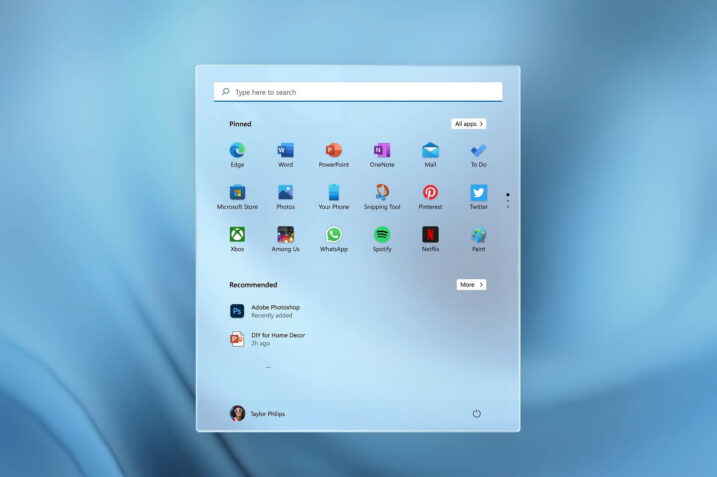Open the Snipping Tool
This screenshot has height=477, width=717.
tap(382, 193)
